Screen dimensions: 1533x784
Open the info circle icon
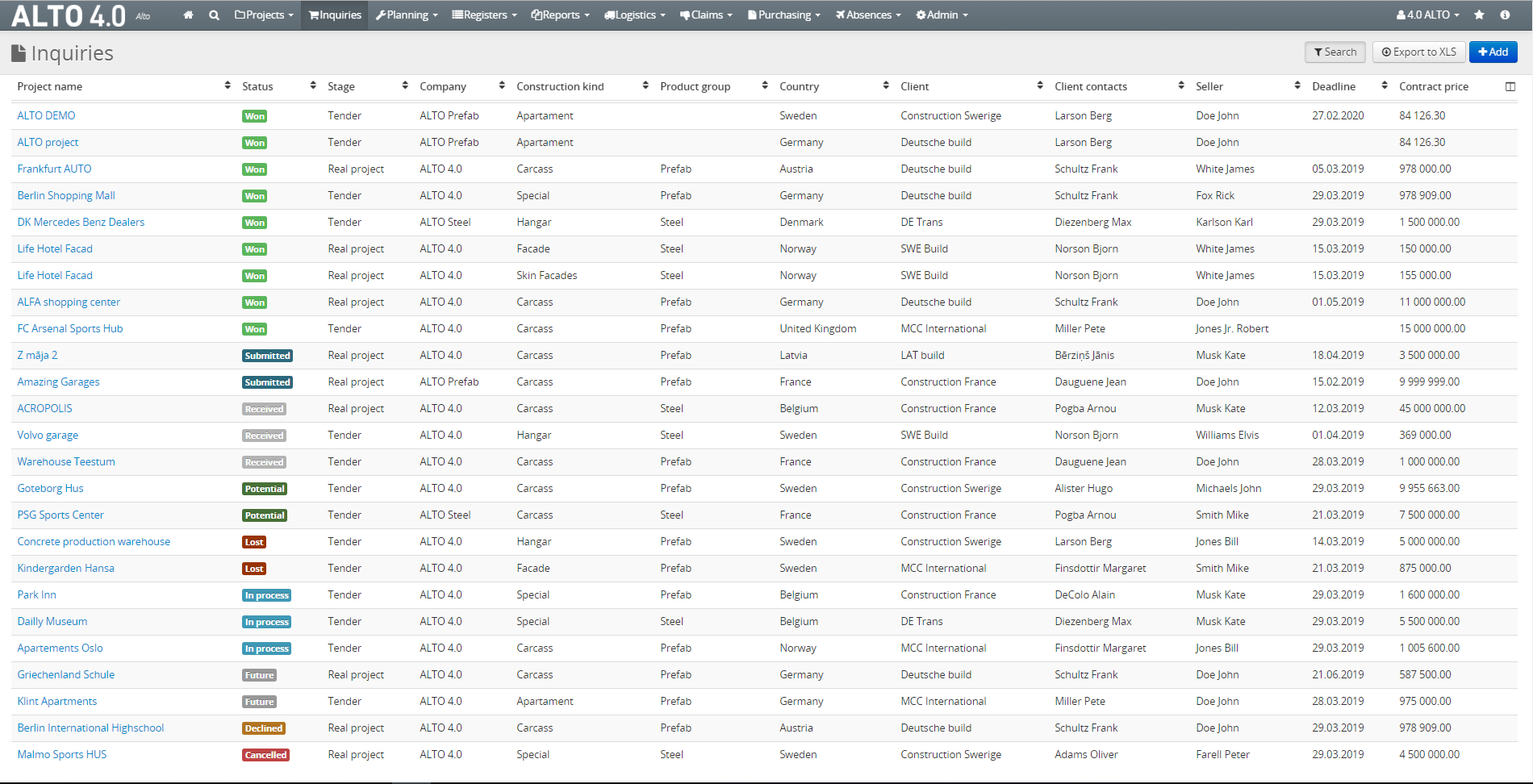[x=1505, y=15]
